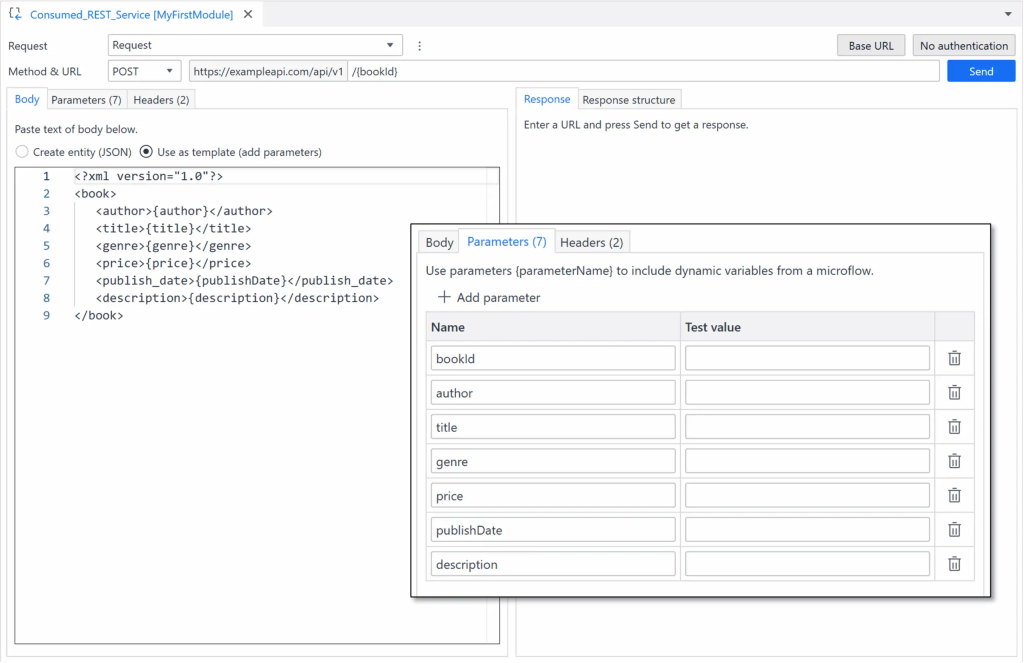Click the base URL field exampleapi.com
Image resolution: width=1024 pixels, height=663 pixels.
pyautogui.click(x=268, y=71)
